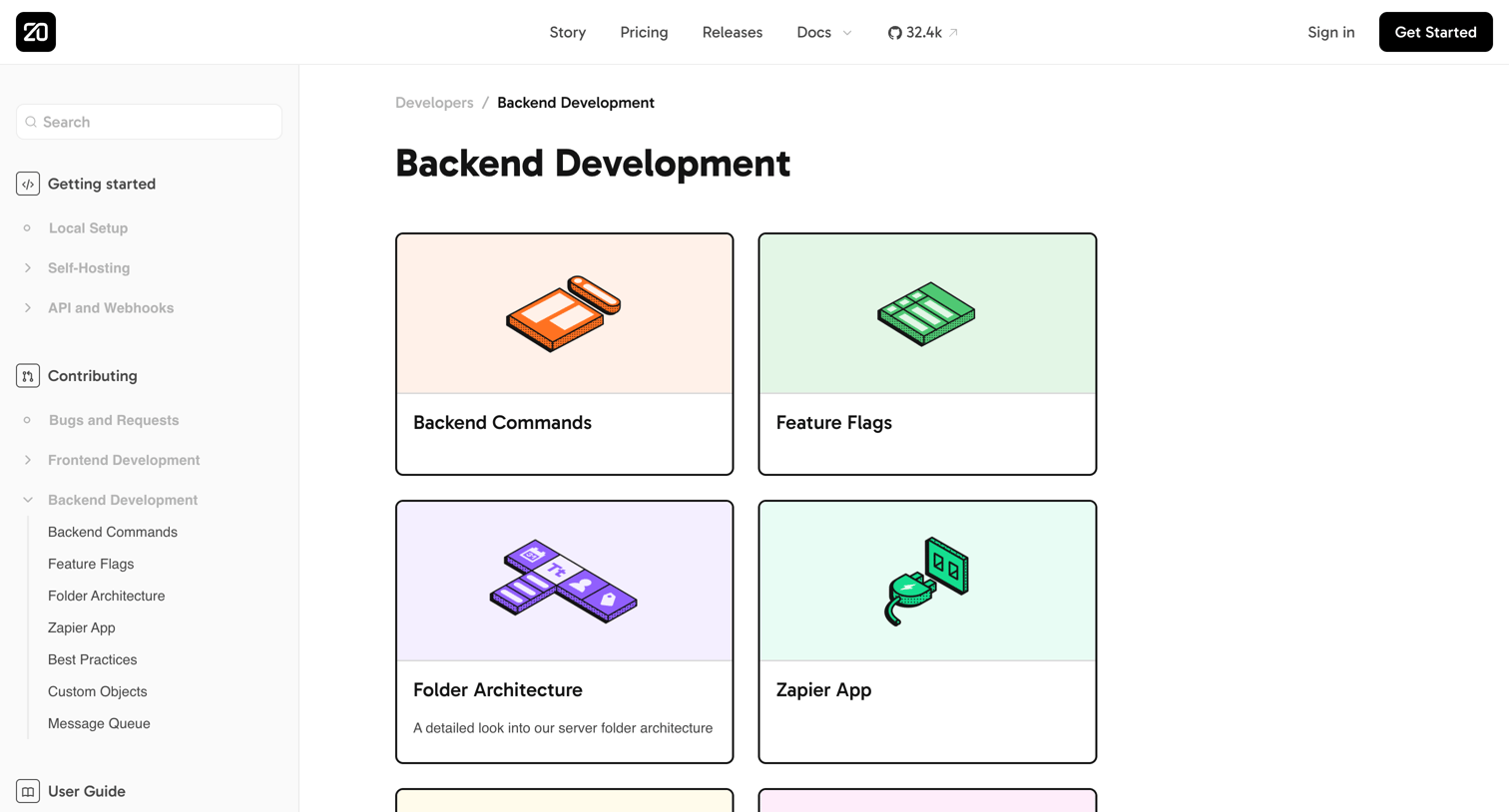Click the Self-Hosting sidebar label

pyautogui.click(x=89, y=268)
